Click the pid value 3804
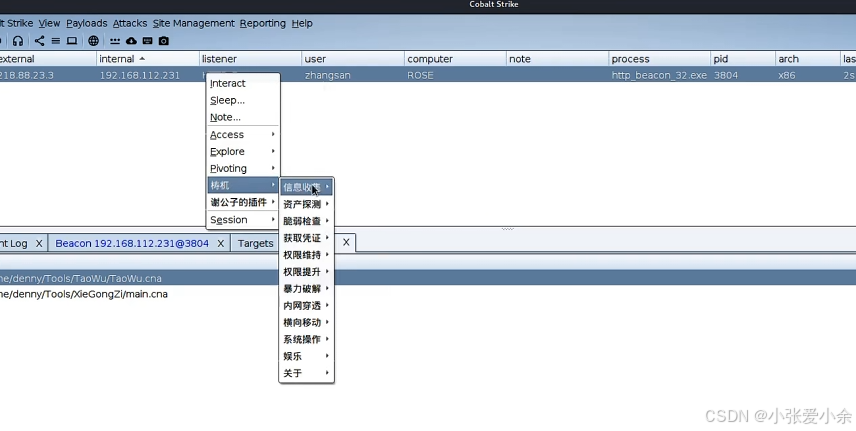The width and height of the screenshot is (856, 431). coord(726,75)
